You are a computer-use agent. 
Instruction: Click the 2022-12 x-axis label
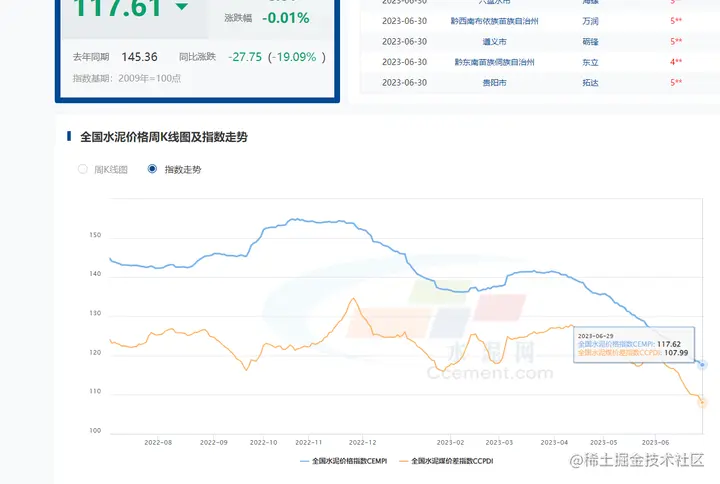[x=362, y=443]
